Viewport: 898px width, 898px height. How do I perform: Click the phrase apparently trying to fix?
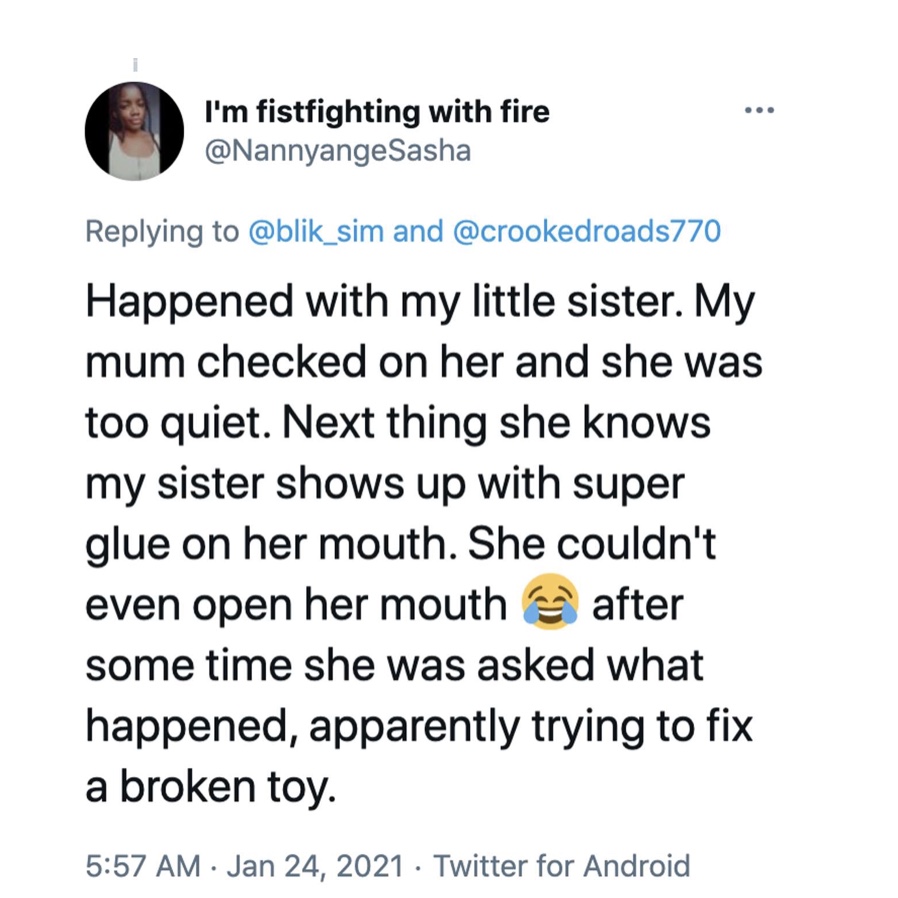530,726
